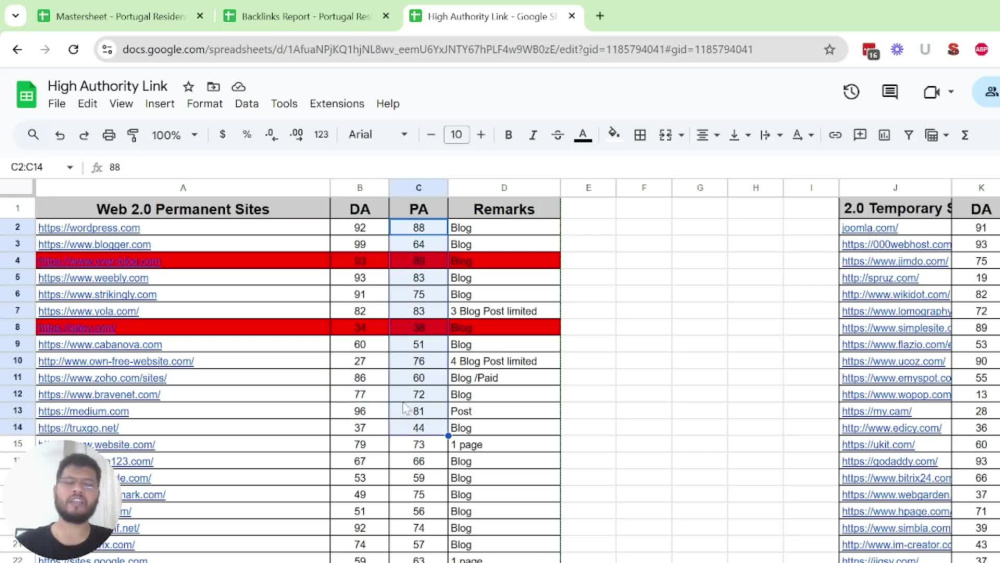
Task: Open the Format menu
Action: (205, 103)
